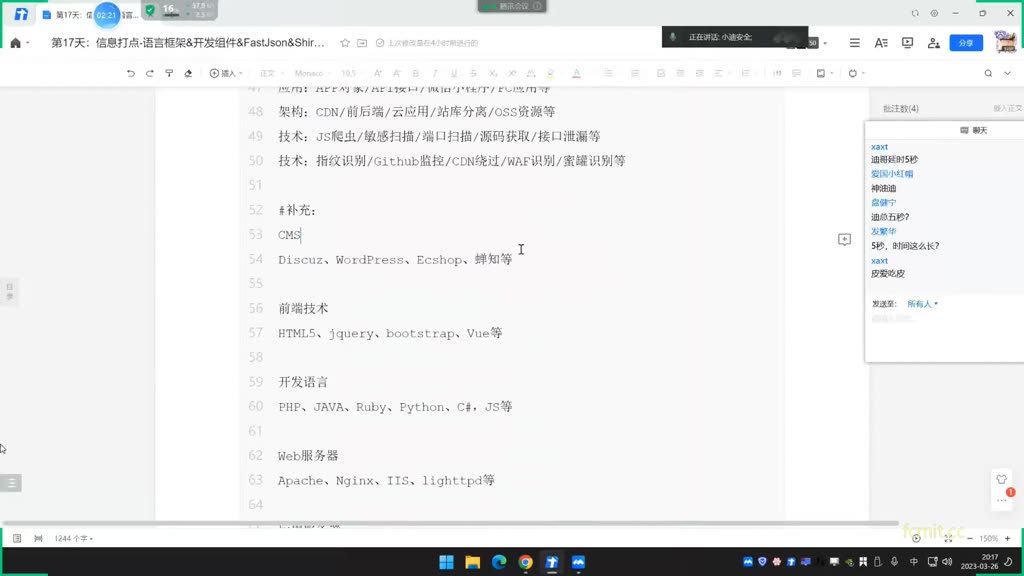The height and width of the screenshot is (576, 1024).
Task: Open the 10.5 font size dropdown
Action: 351,73
